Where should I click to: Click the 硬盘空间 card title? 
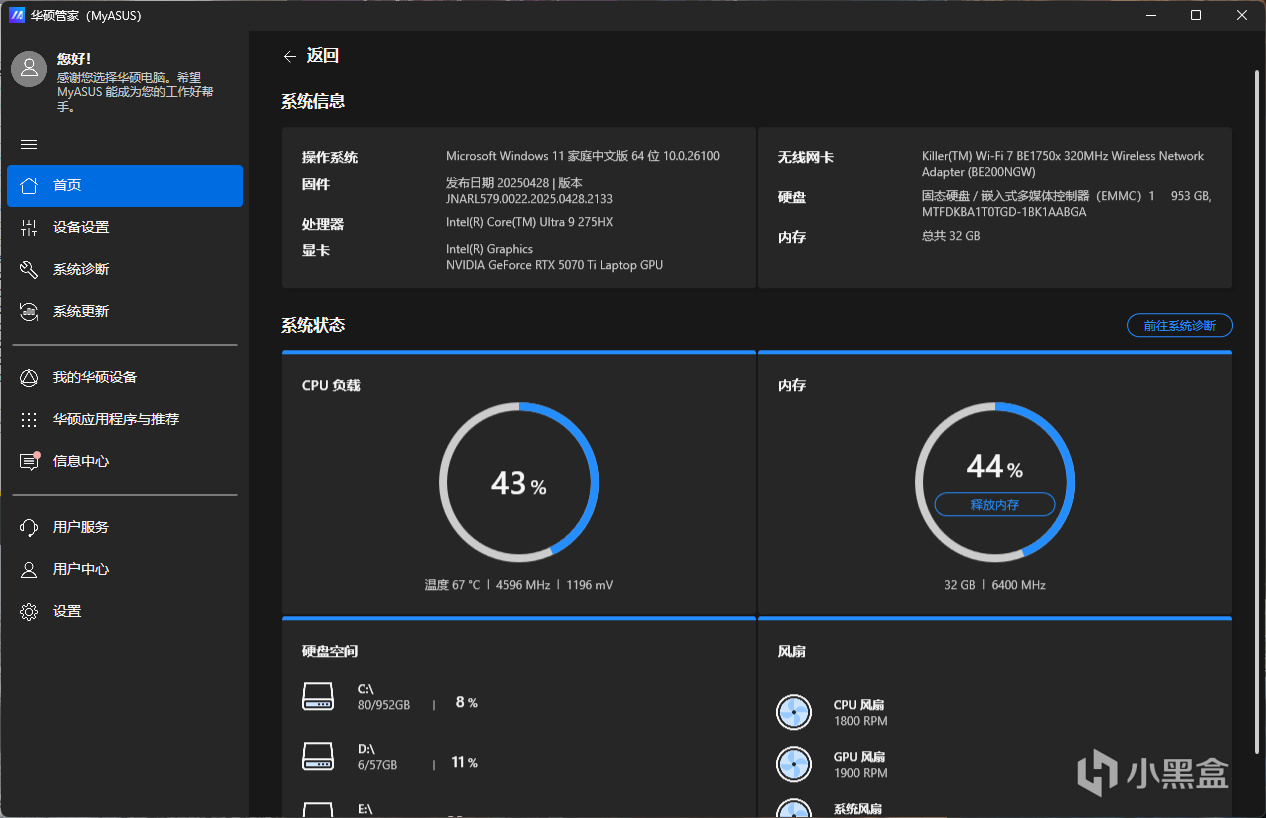point(330,651)
